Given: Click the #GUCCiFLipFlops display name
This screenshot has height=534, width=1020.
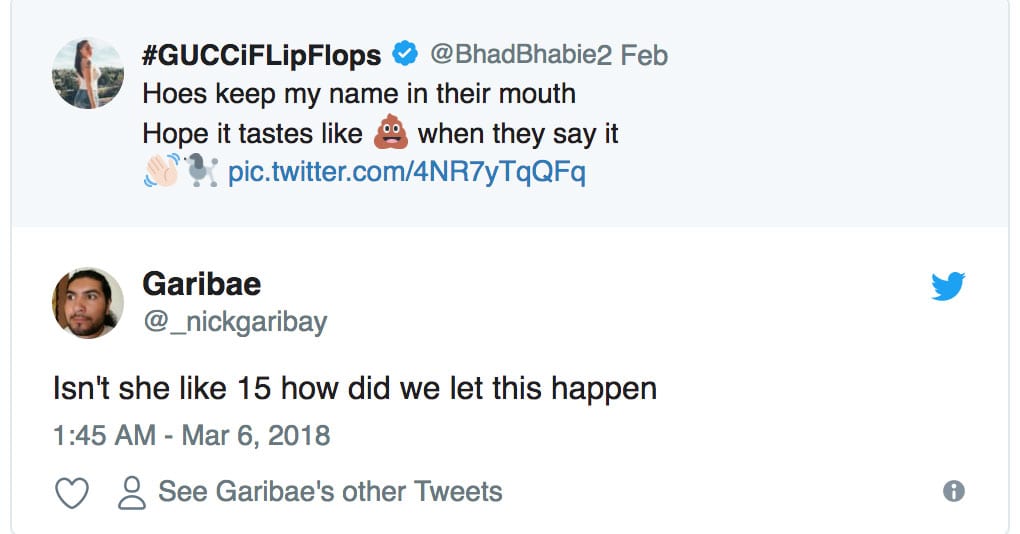Looking at the screenshot, I should tap(261, 55).
